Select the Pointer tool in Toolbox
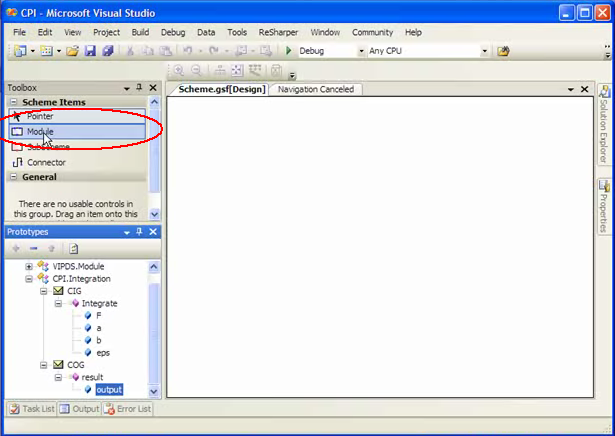Viewport: 615px width, 436px height. tap(77, 116)
